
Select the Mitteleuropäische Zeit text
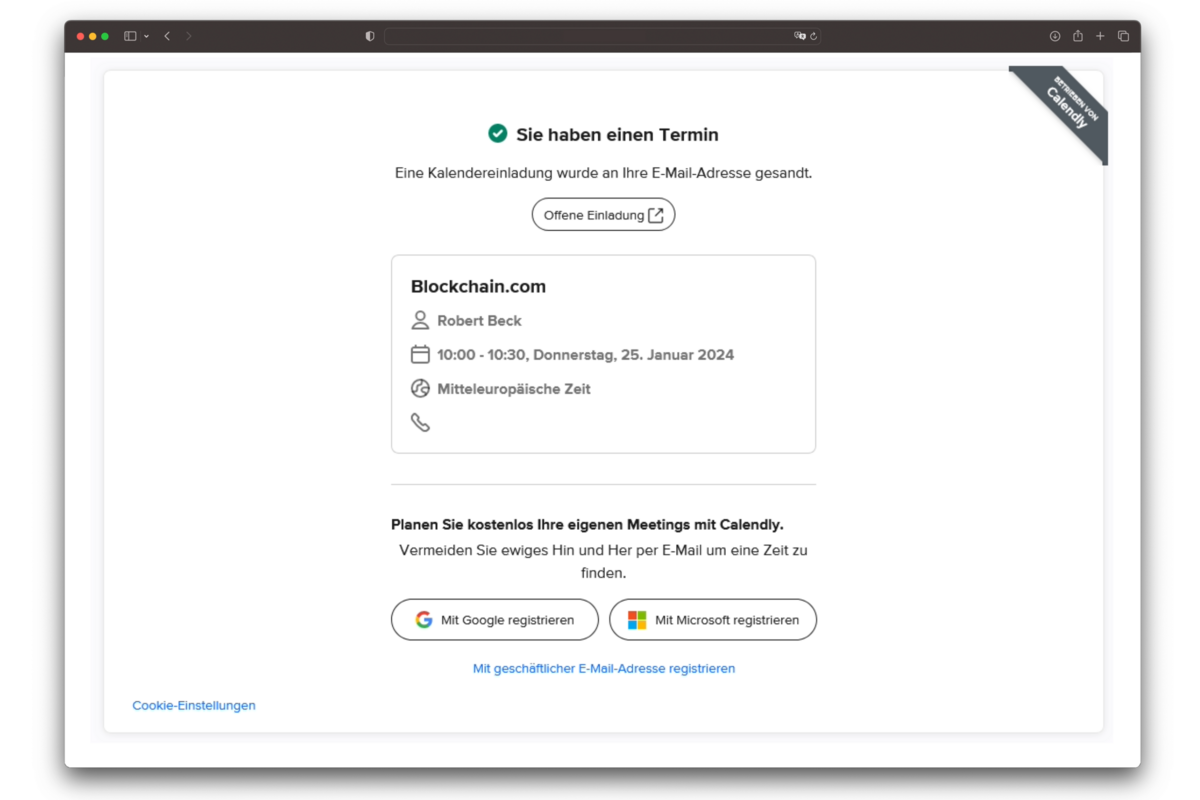(514, 389)
